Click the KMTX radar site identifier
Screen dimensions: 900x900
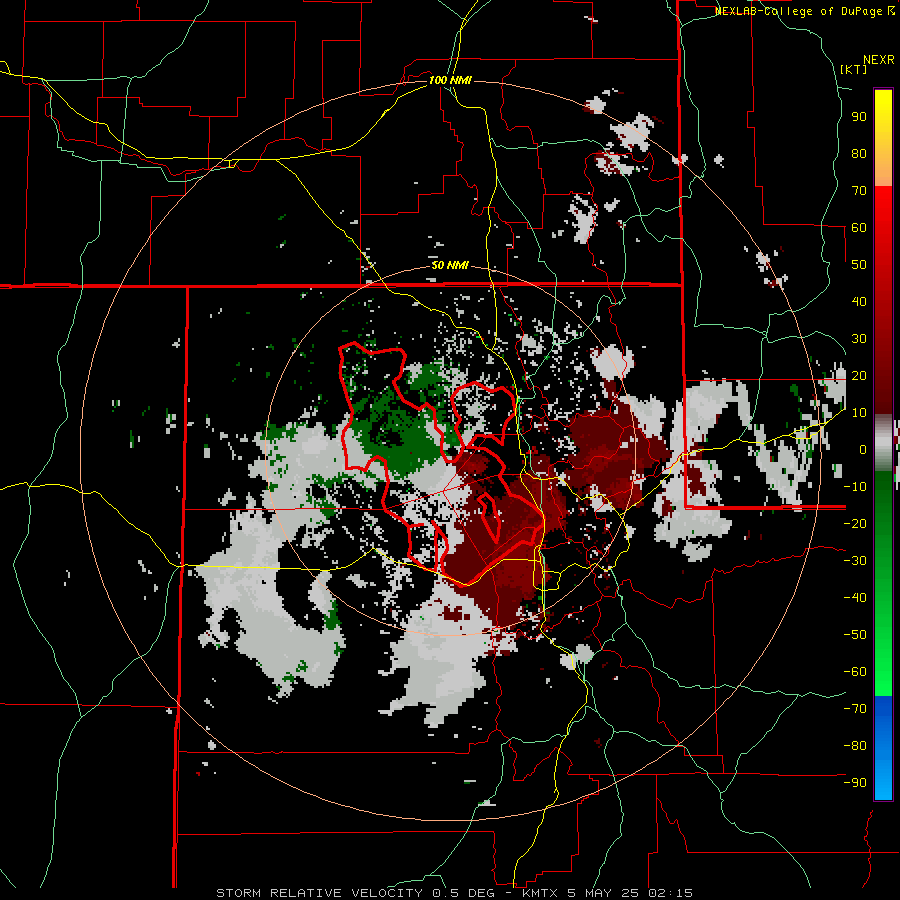point(542,893)
